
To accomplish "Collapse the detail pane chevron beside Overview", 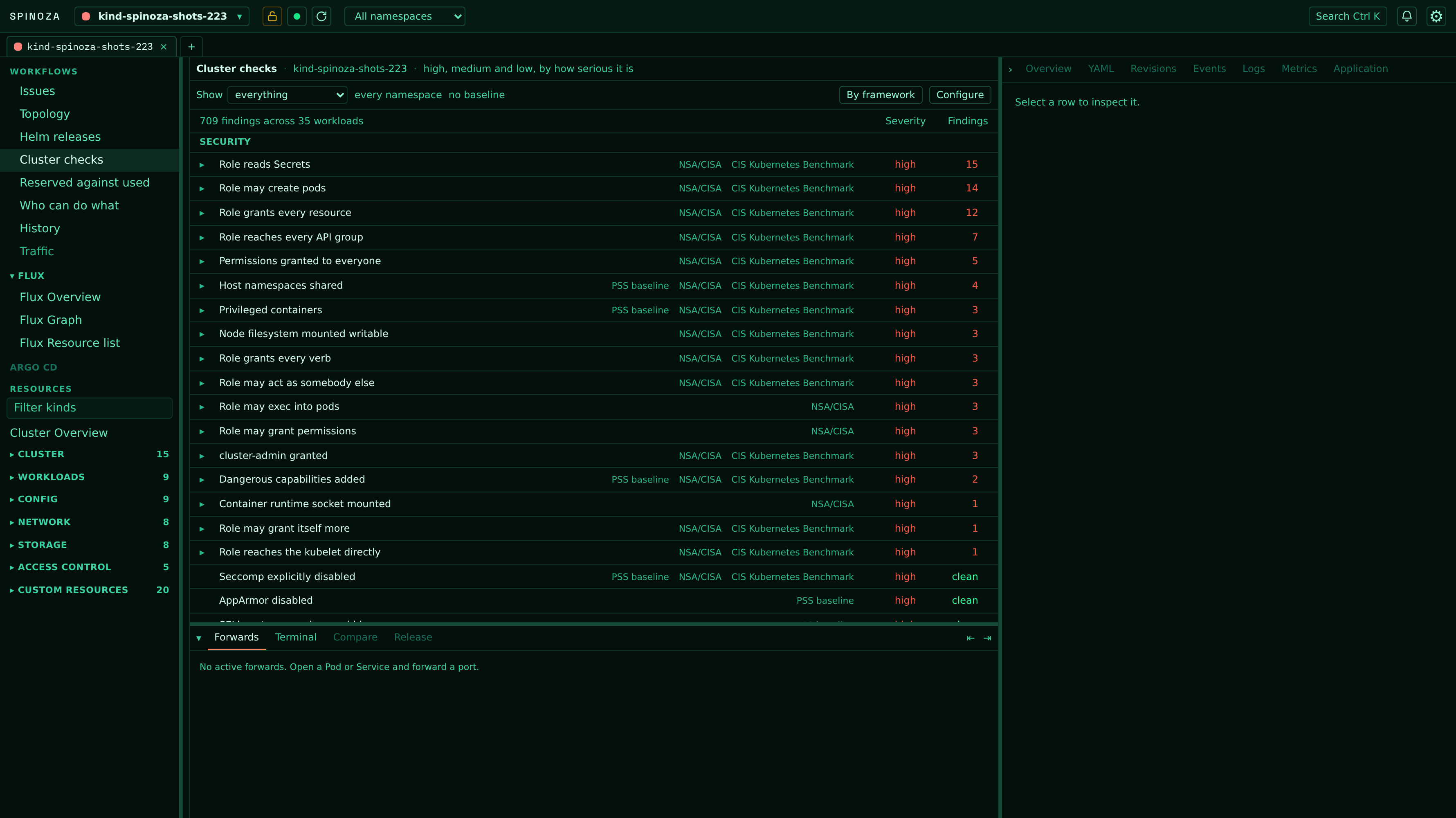I will 1011,69.
